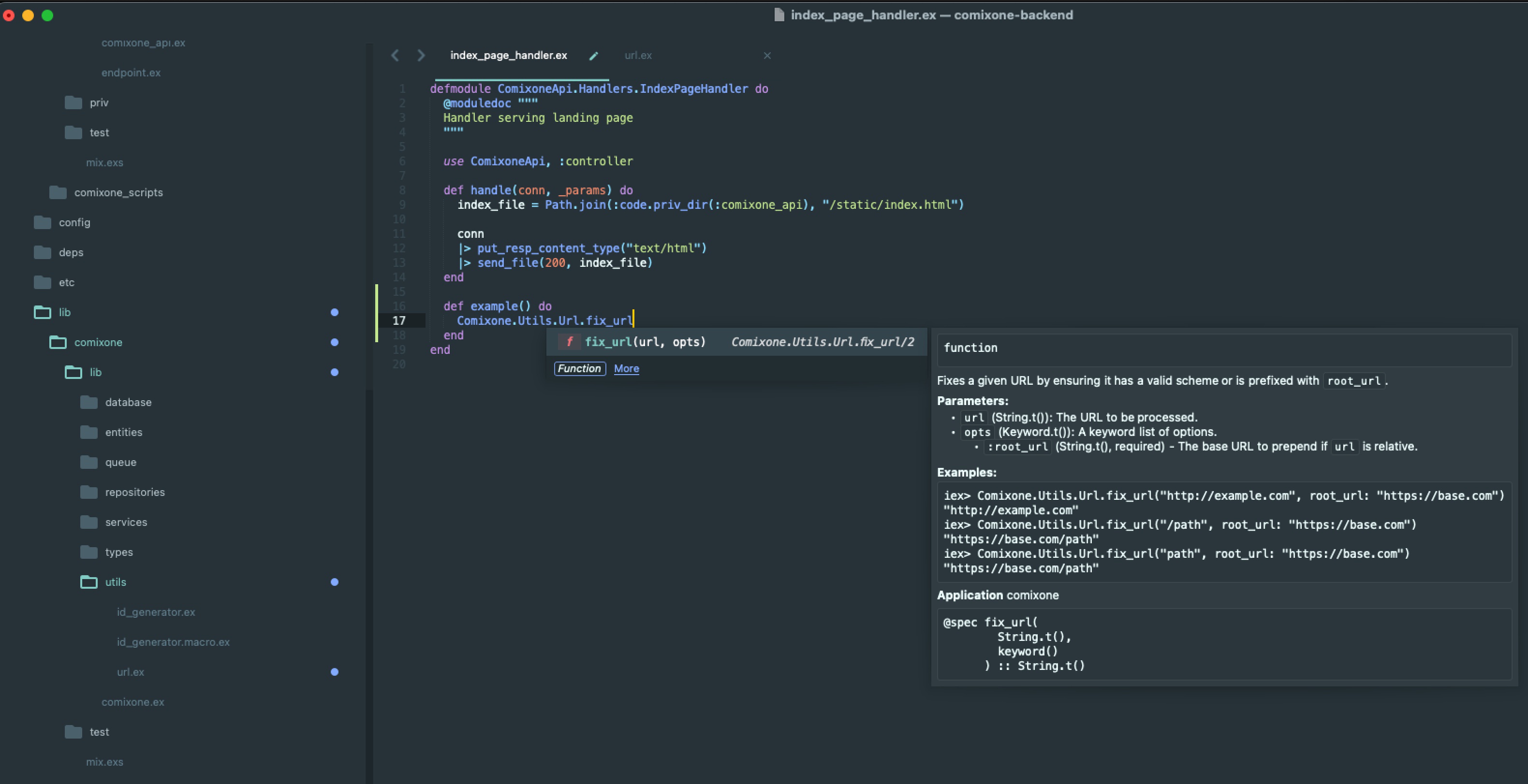The image size is (1528, 784).
Task: Expand the test folder below priv
Action: pos(73,132)
